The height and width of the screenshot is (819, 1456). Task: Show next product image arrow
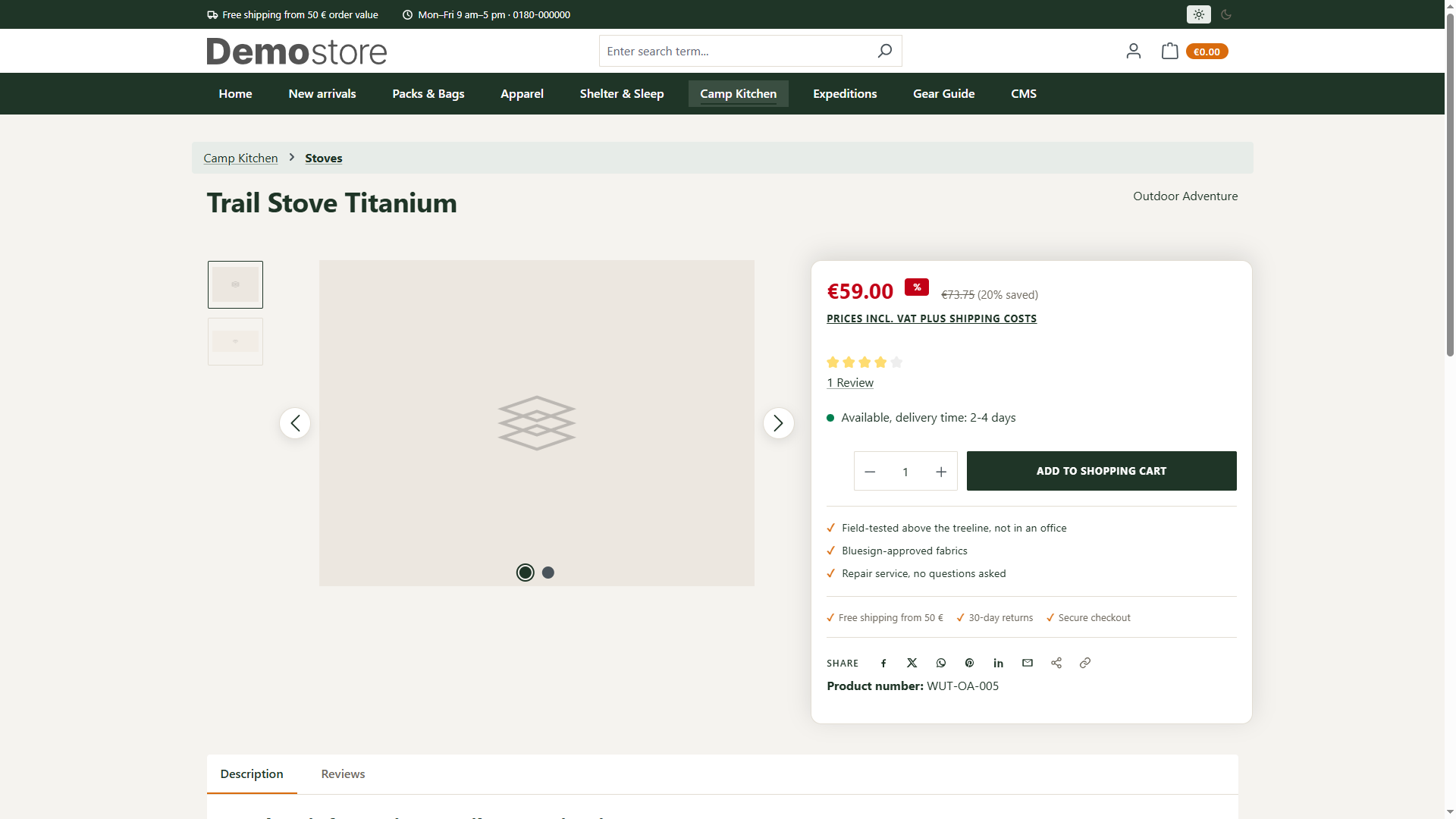(x=778, y=423)
